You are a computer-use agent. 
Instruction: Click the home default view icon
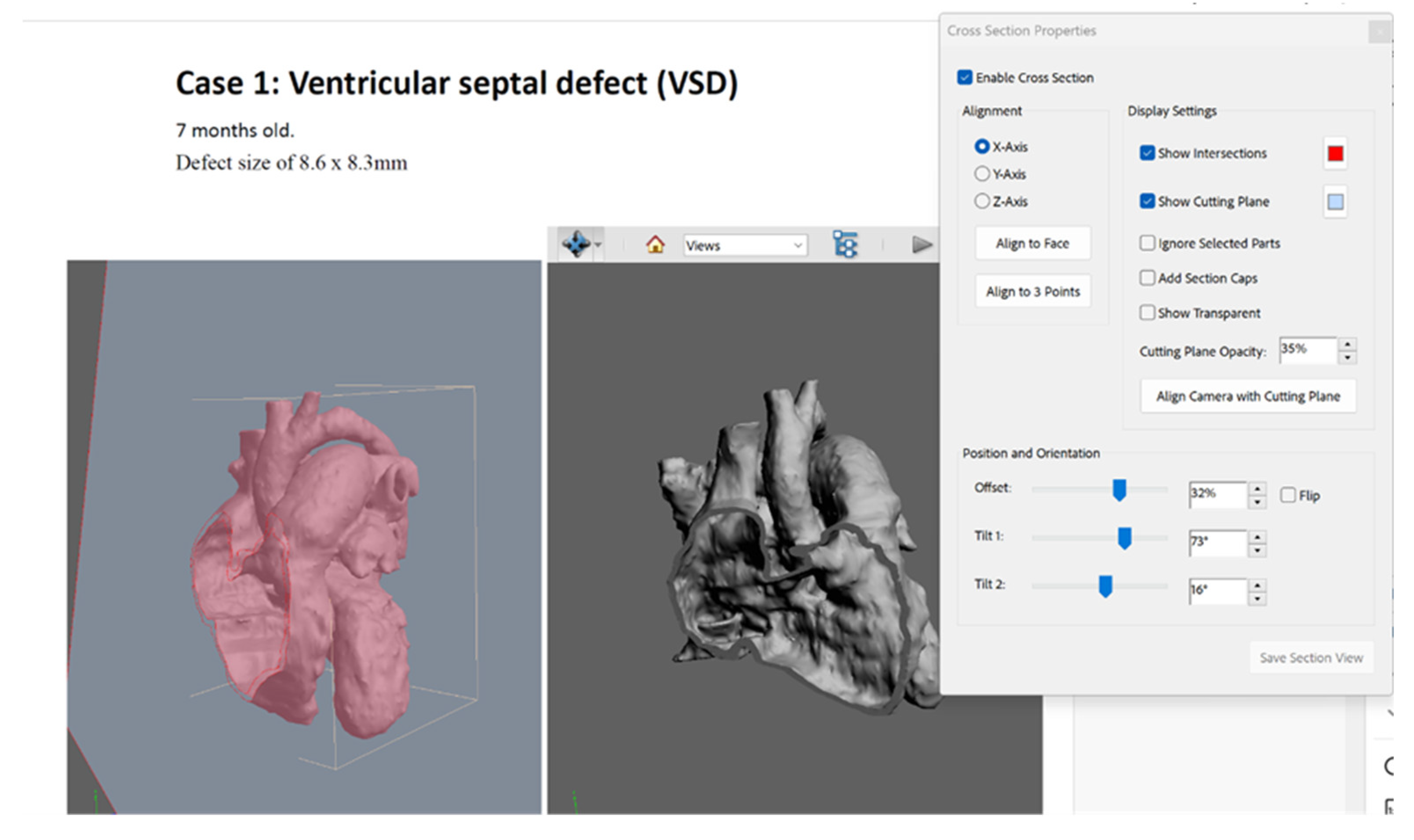pos(655,244)
